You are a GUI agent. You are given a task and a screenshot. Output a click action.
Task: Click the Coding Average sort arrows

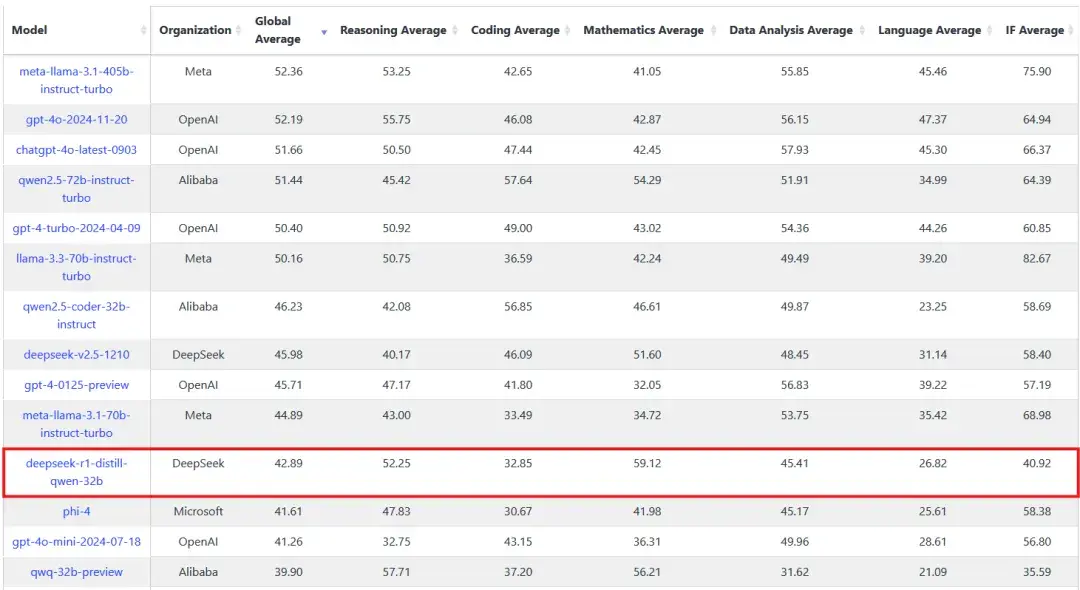click(567, 31)
